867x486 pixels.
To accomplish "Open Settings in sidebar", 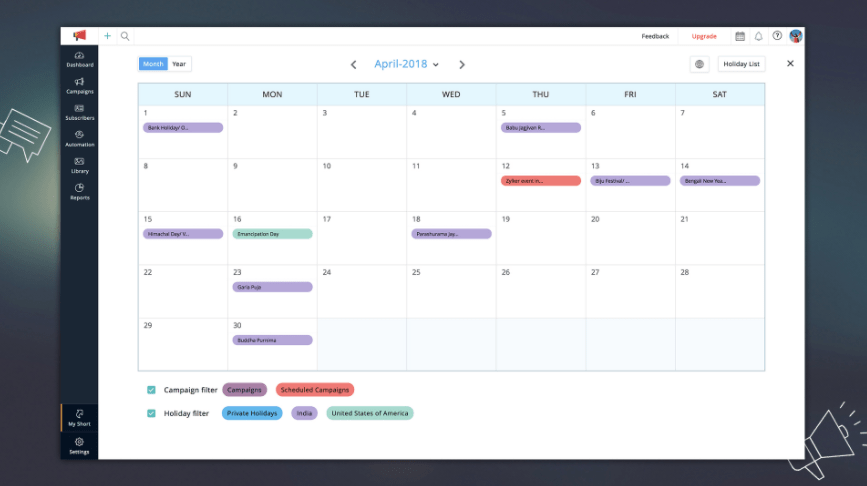I will coord(80,446).
